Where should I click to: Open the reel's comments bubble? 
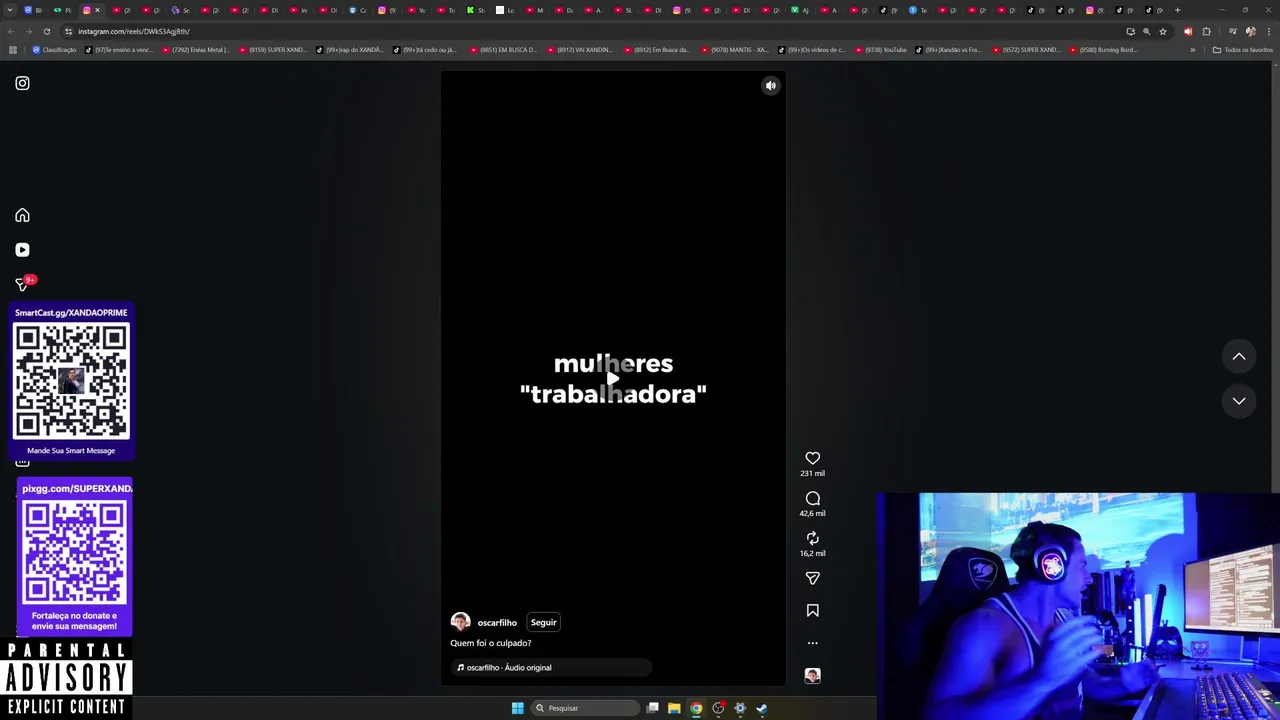812,498
